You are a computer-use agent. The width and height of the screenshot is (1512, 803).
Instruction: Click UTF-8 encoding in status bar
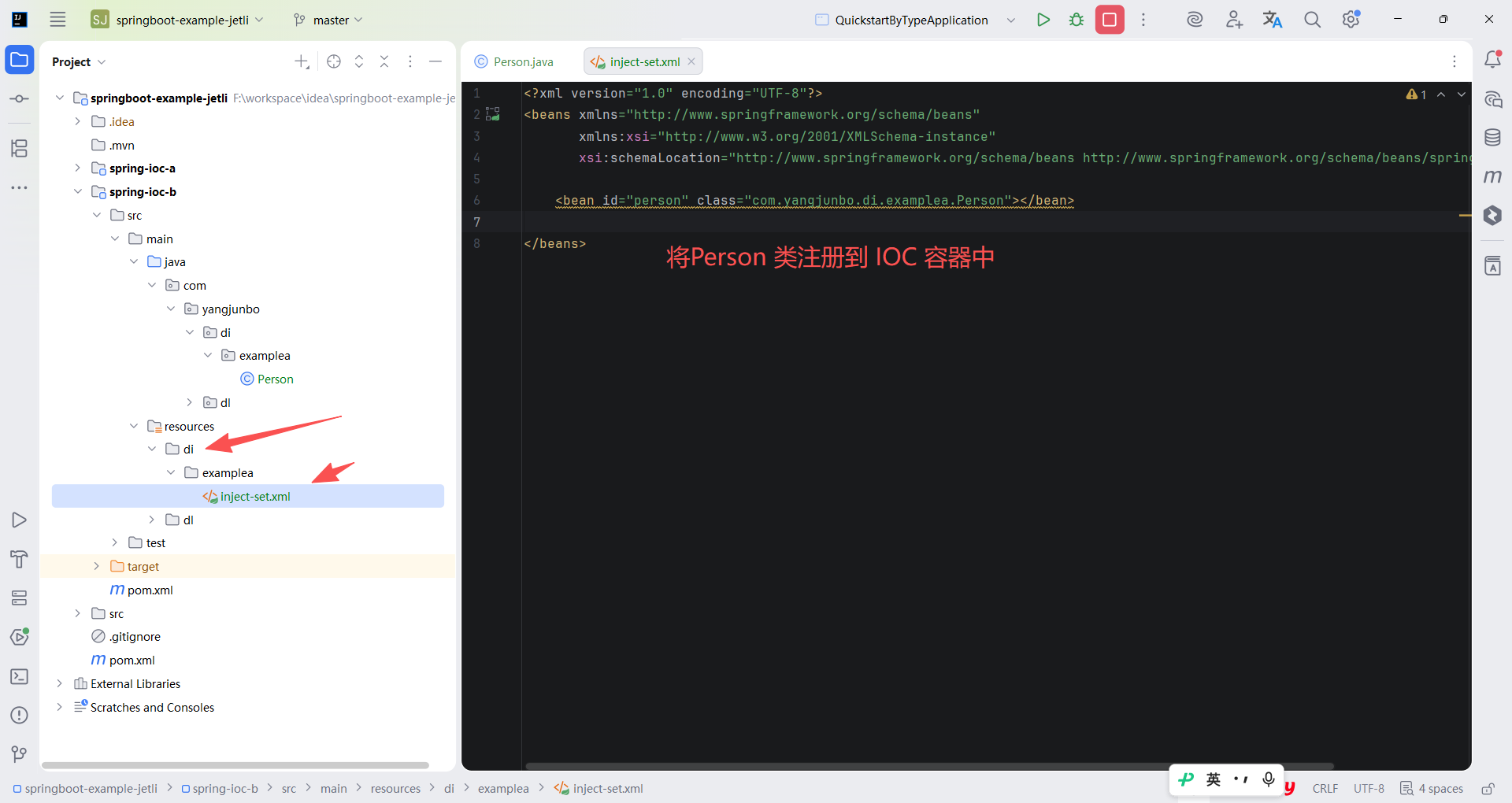[x=1369, y=789]
